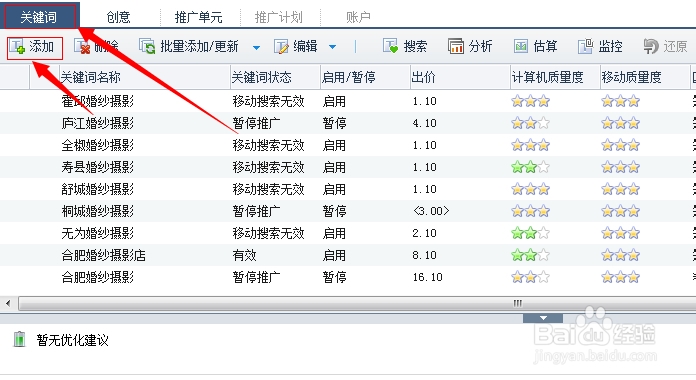Expand the 批量添加/更新 dropdown arrow
The image size is (696, 380).
pyautogui.click(x=256, y=48)
